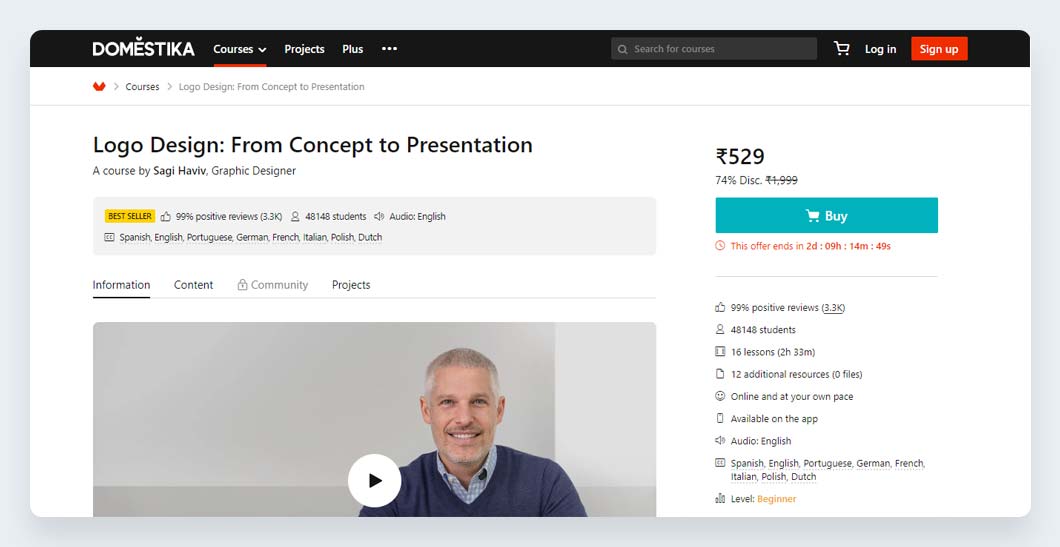Click the 'Logo Design: From Concept to Presentation' breadcrumb
1060x547 pixels.
point(272,87)
